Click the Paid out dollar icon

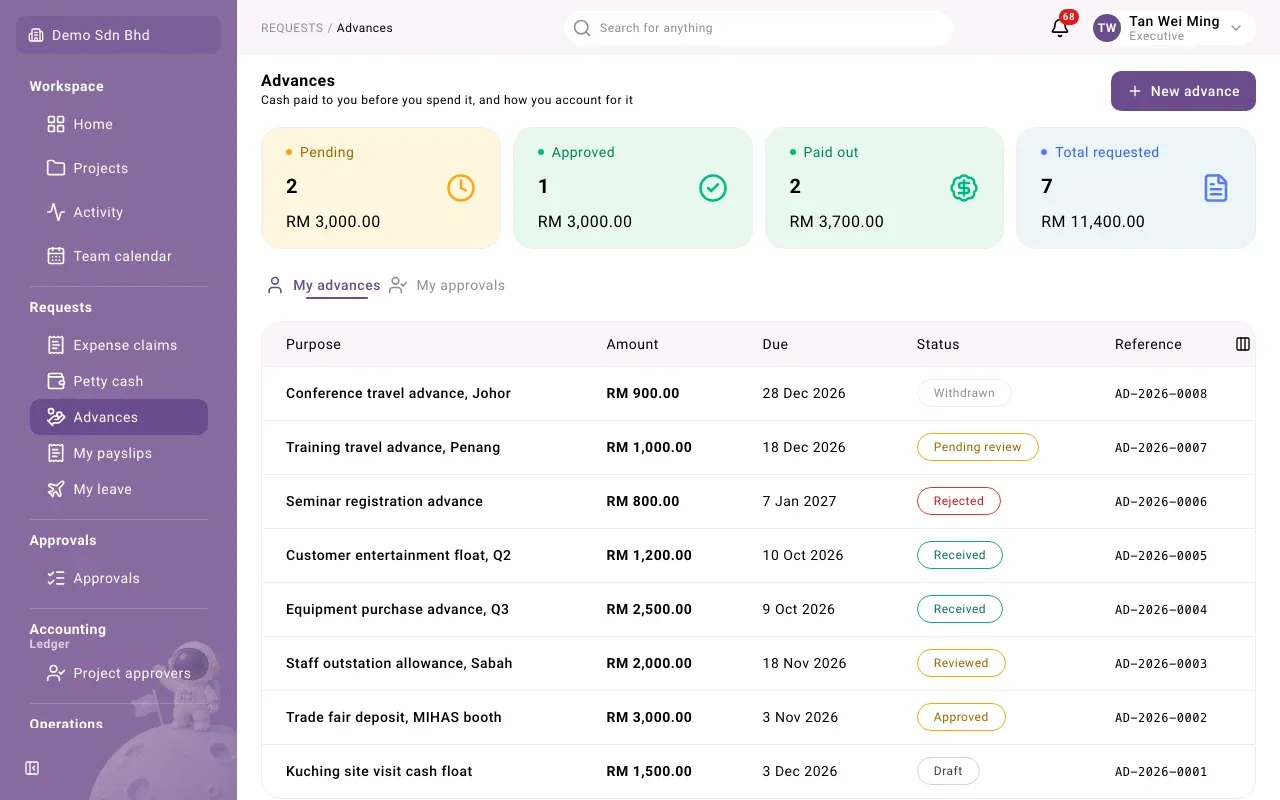click(964, 188)
